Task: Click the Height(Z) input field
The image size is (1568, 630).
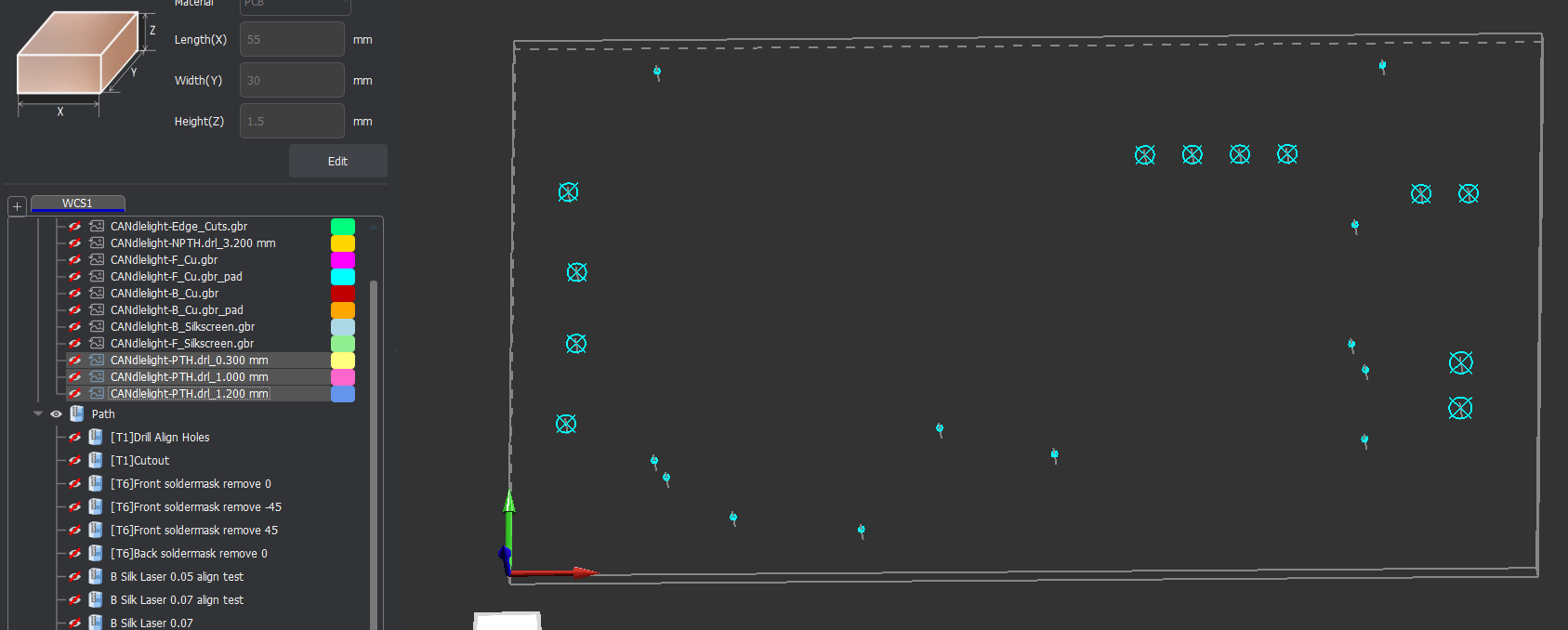Action: [292, 121]
